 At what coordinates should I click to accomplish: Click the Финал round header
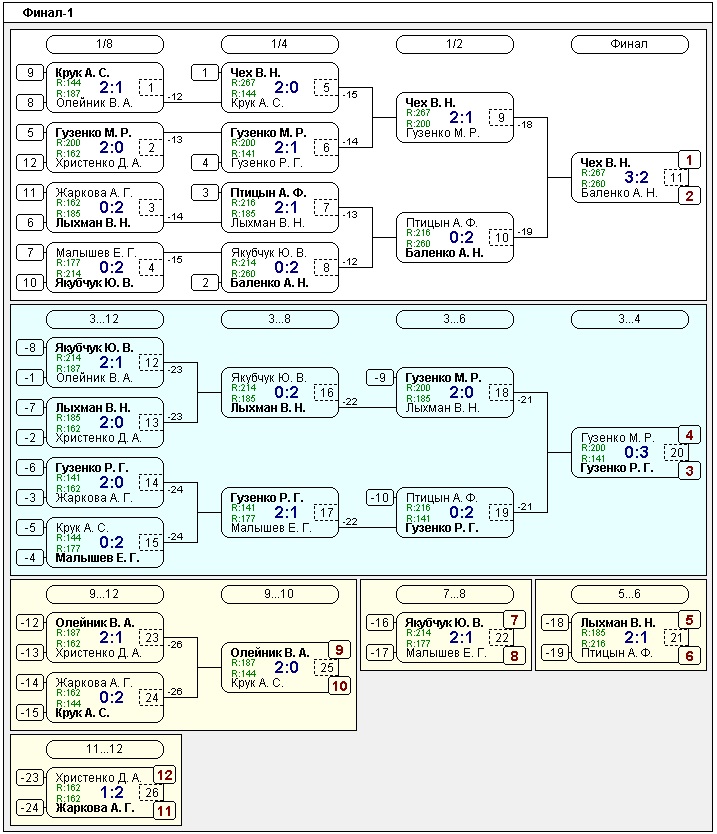click(630, 44)
